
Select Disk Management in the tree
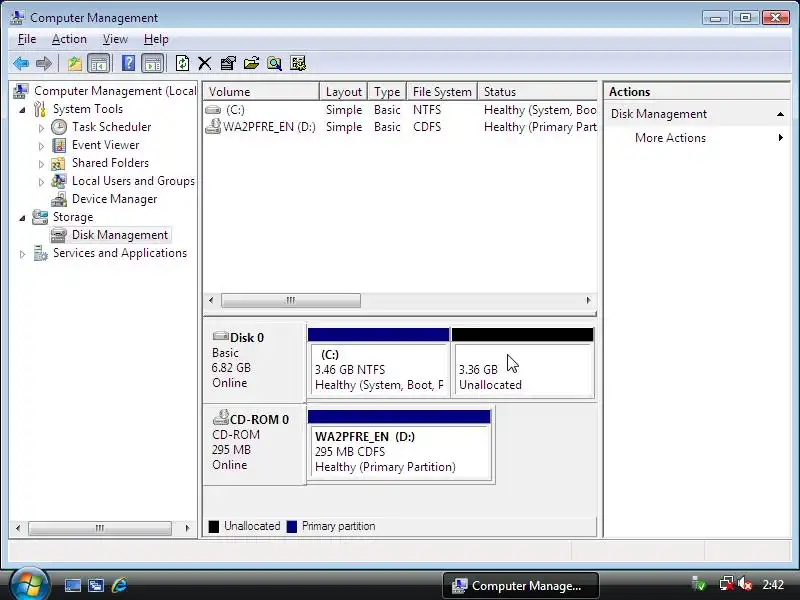pos(120,235)
